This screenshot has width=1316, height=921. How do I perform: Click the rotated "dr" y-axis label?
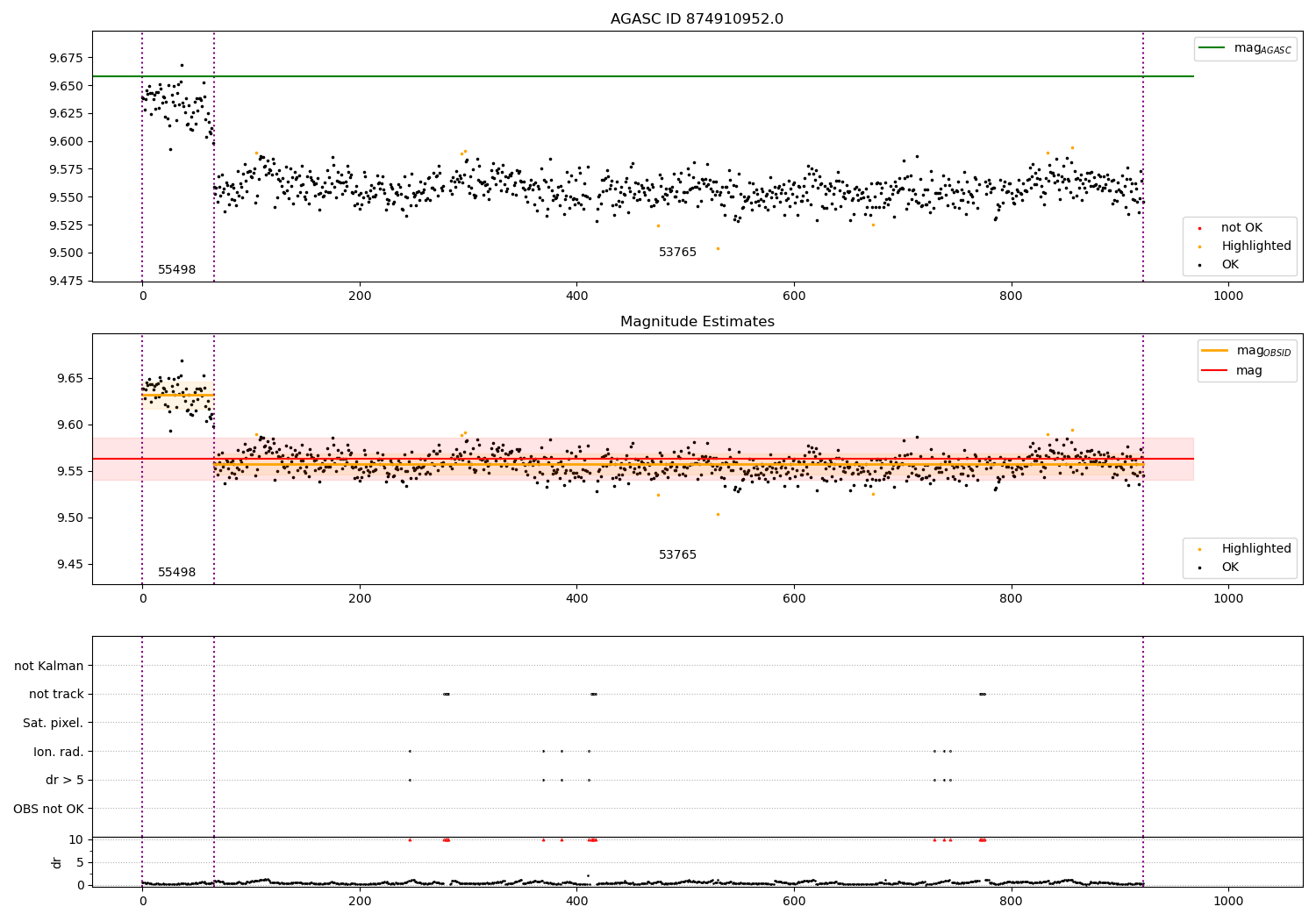pyautogui.click(x=57, y=862)
